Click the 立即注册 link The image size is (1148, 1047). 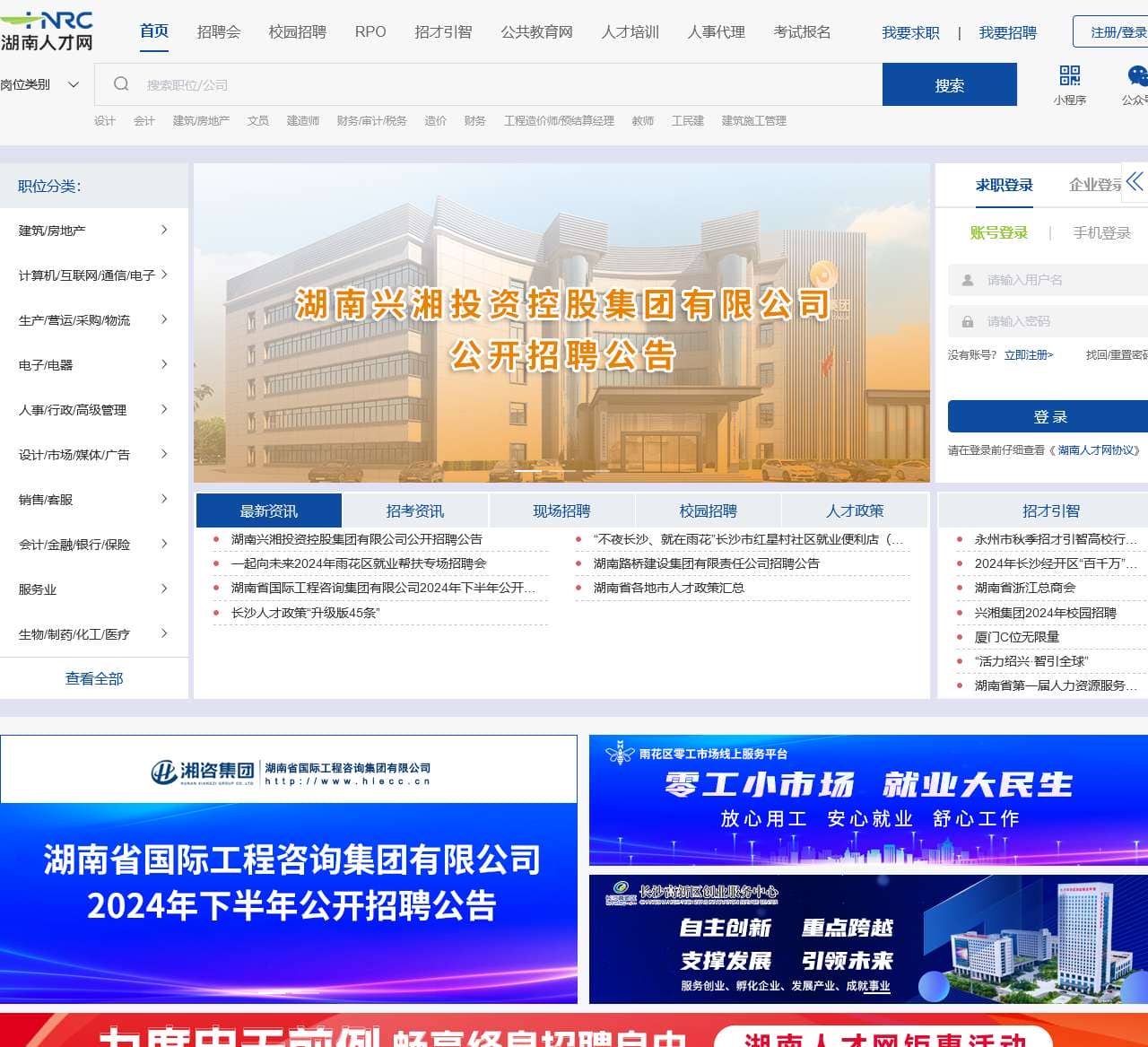click(x=1029, y=354)
